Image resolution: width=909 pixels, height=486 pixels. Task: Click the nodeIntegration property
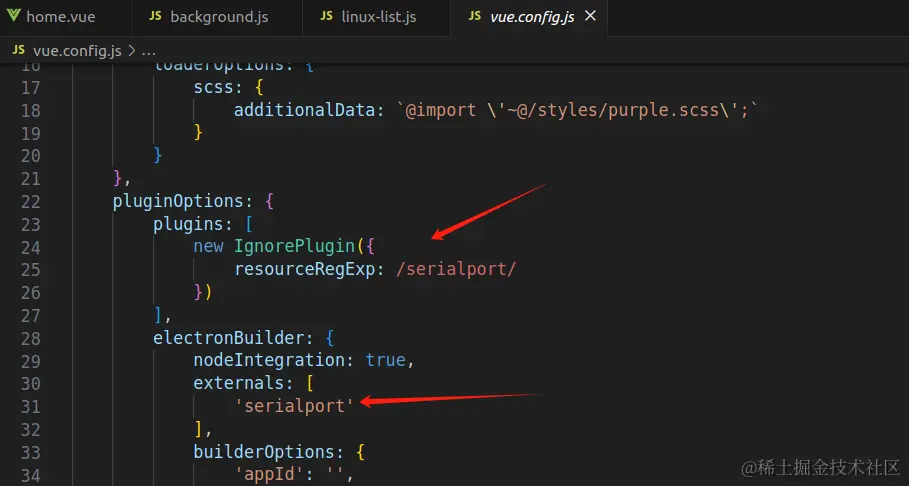(x=269, y=360)
